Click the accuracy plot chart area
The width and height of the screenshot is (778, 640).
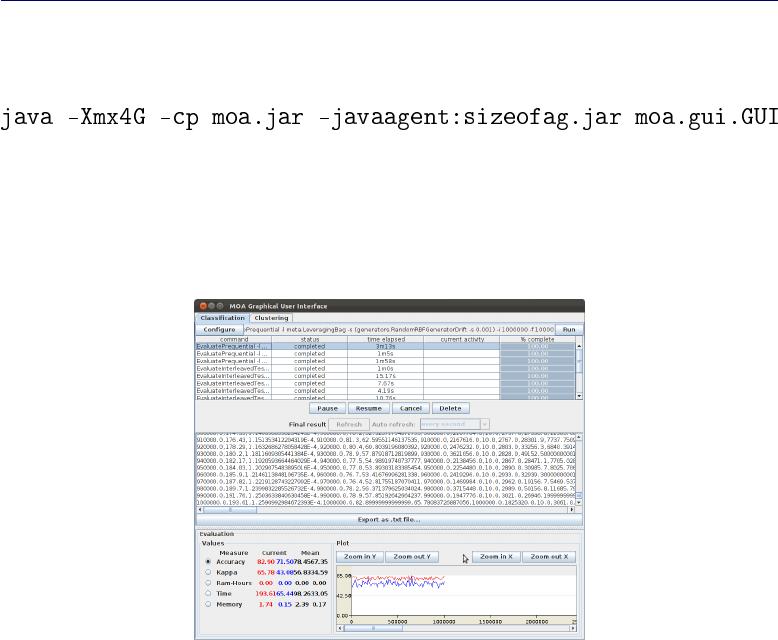[x=464, y=593]
